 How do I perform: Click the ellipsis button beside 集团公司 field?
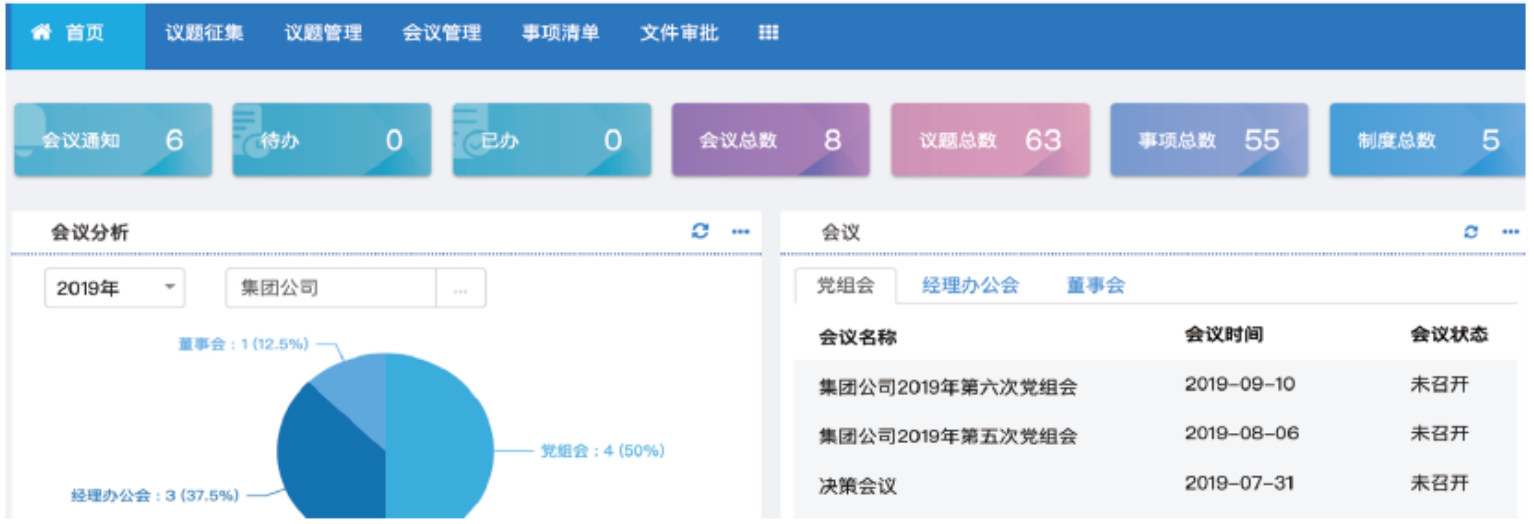coord(461,288)
